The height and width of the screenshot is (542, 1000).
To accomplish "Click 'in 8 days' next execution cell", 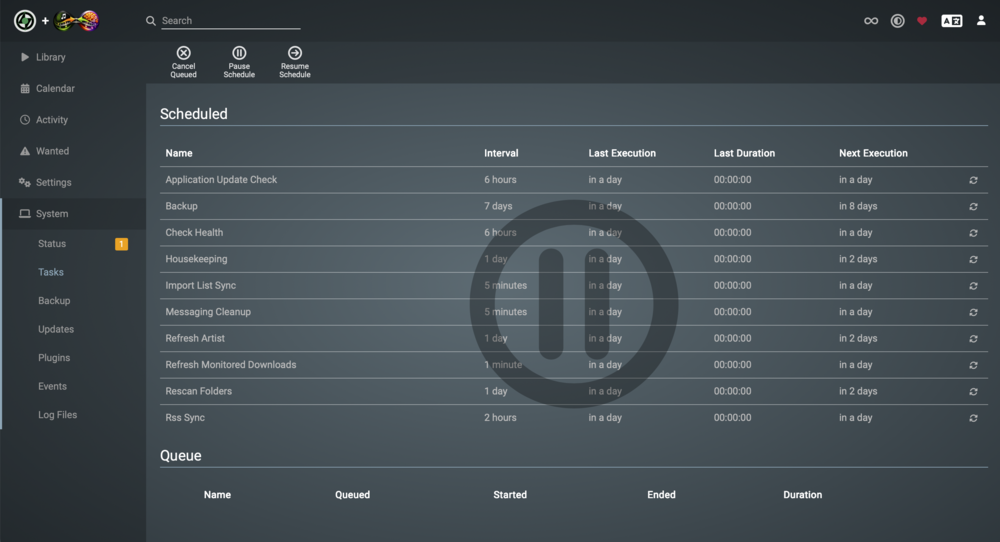I will coord(858,206).
